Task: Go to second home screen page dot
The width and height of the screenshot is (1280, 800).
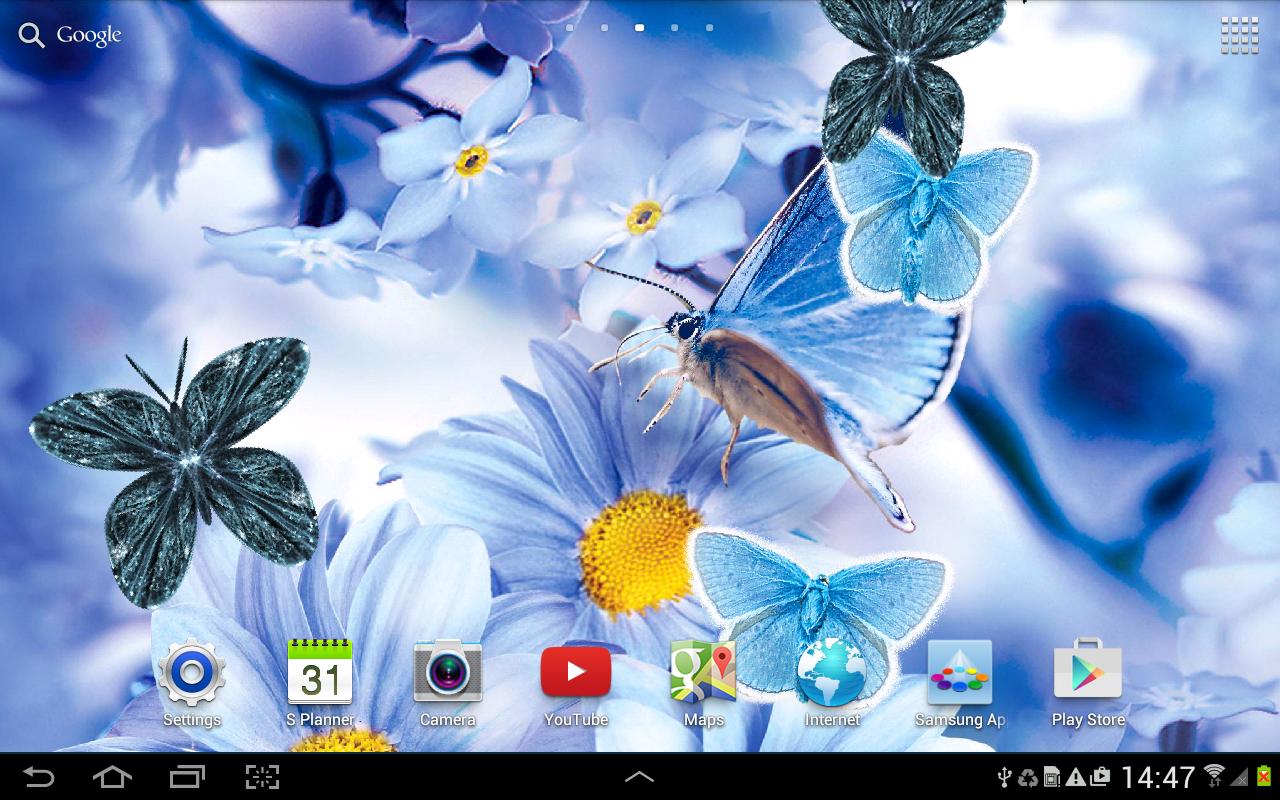Action: coord(605,28)
